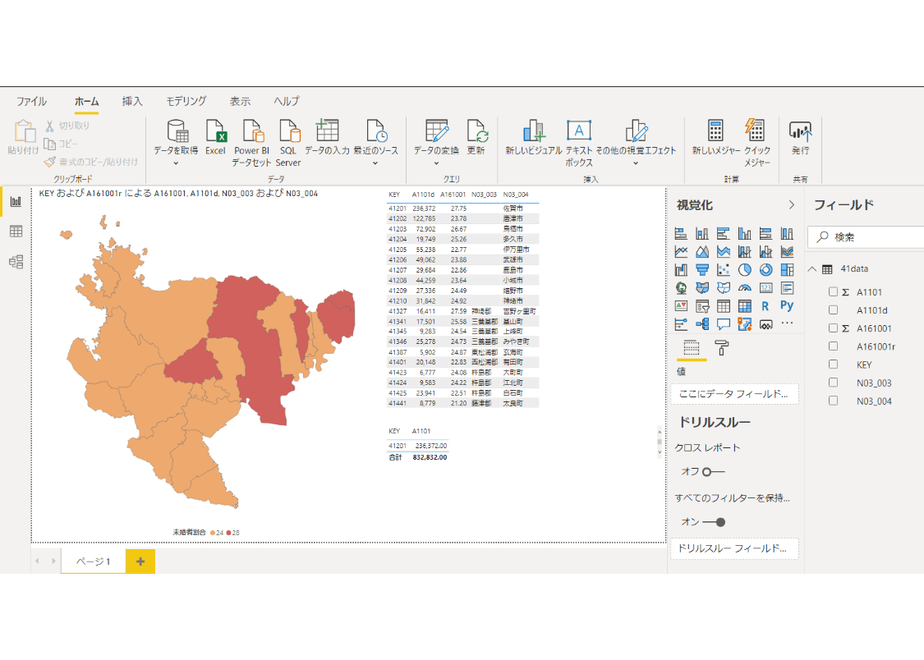The height and width of the screenshot is (660, 924).
Task: Select the area chart visual
Action: 702,252
